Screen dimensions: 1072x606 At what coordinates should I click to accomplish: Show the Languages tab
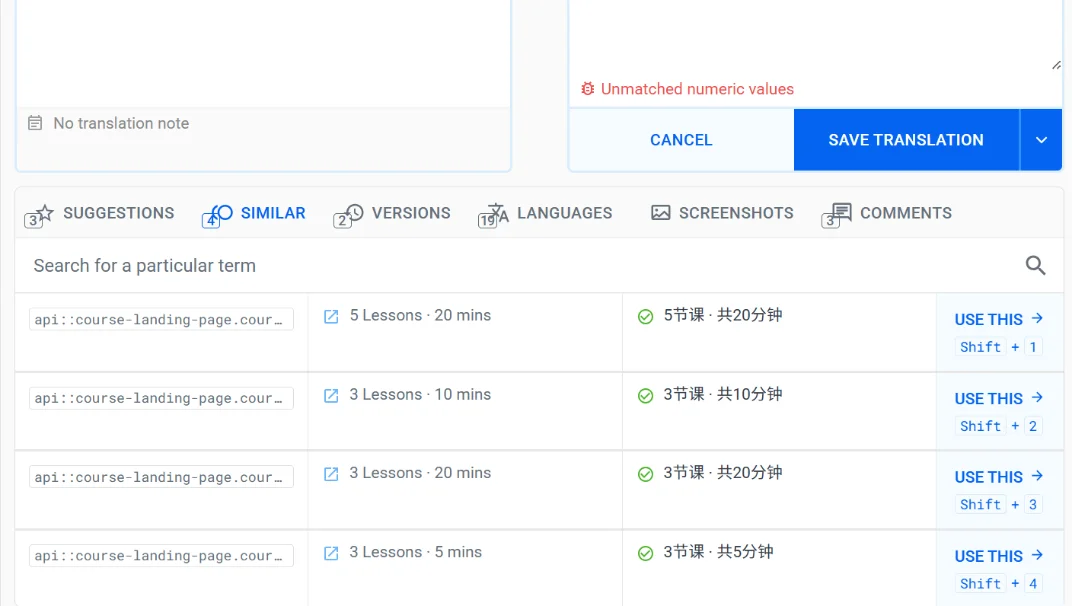(546, 213)
